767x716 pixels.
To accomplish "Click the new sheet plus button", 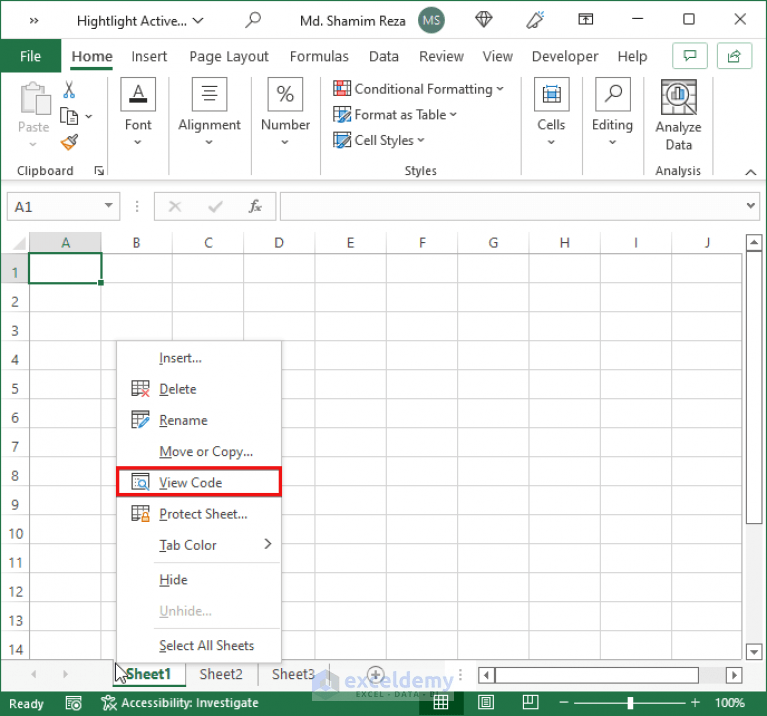I will [x=375, y=674].
